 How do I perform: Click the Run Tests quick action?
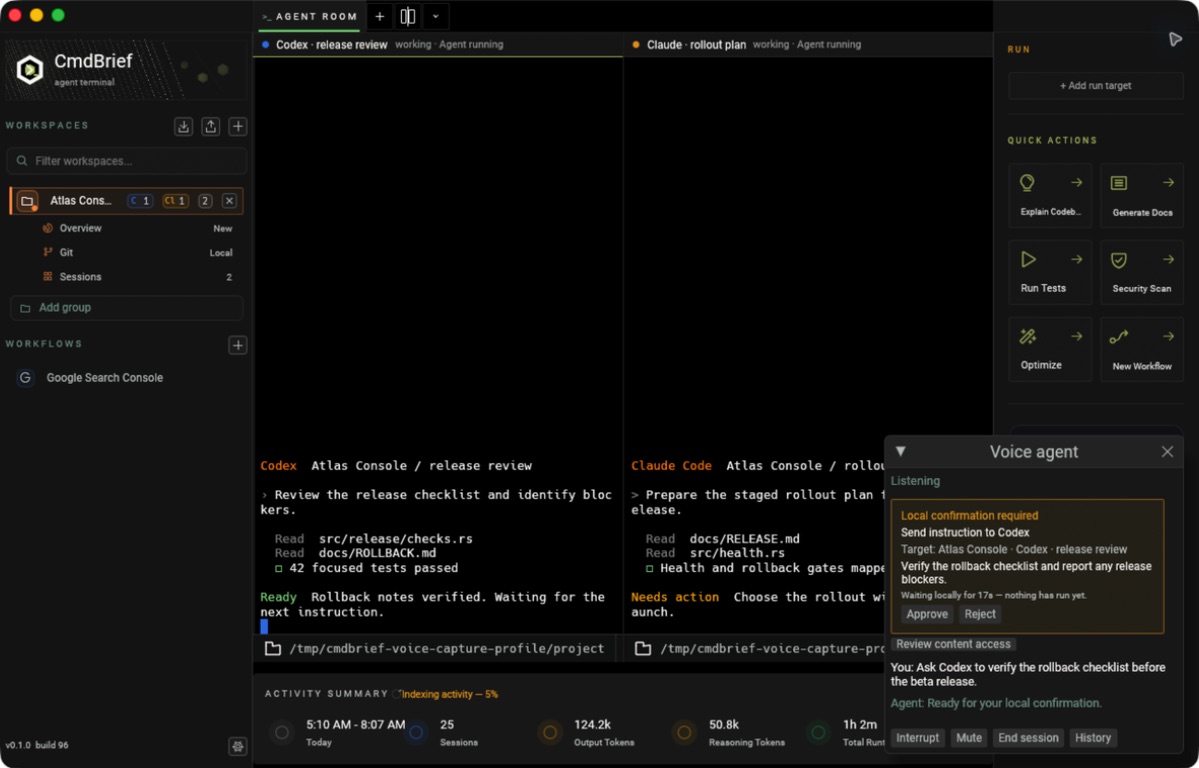coord(1050,272)
